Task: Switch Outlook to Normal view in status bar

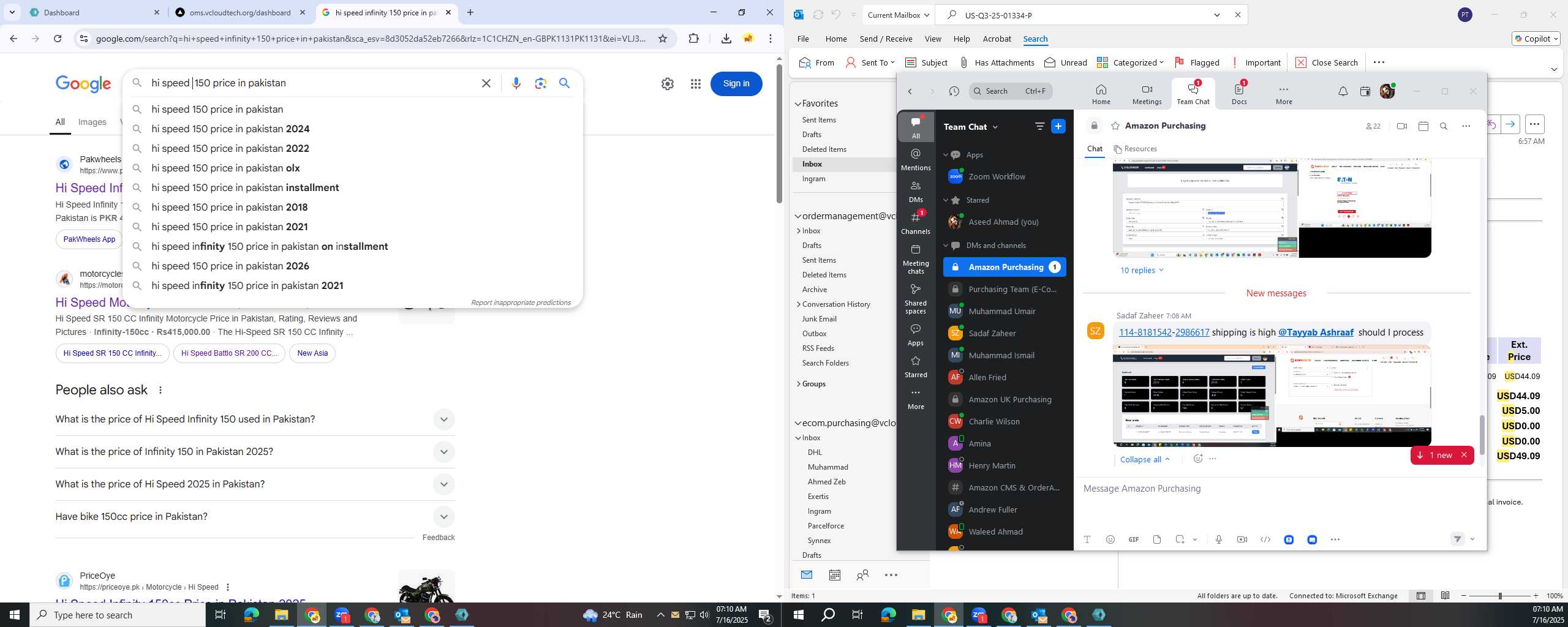Action: click(x=1420, y=596)
